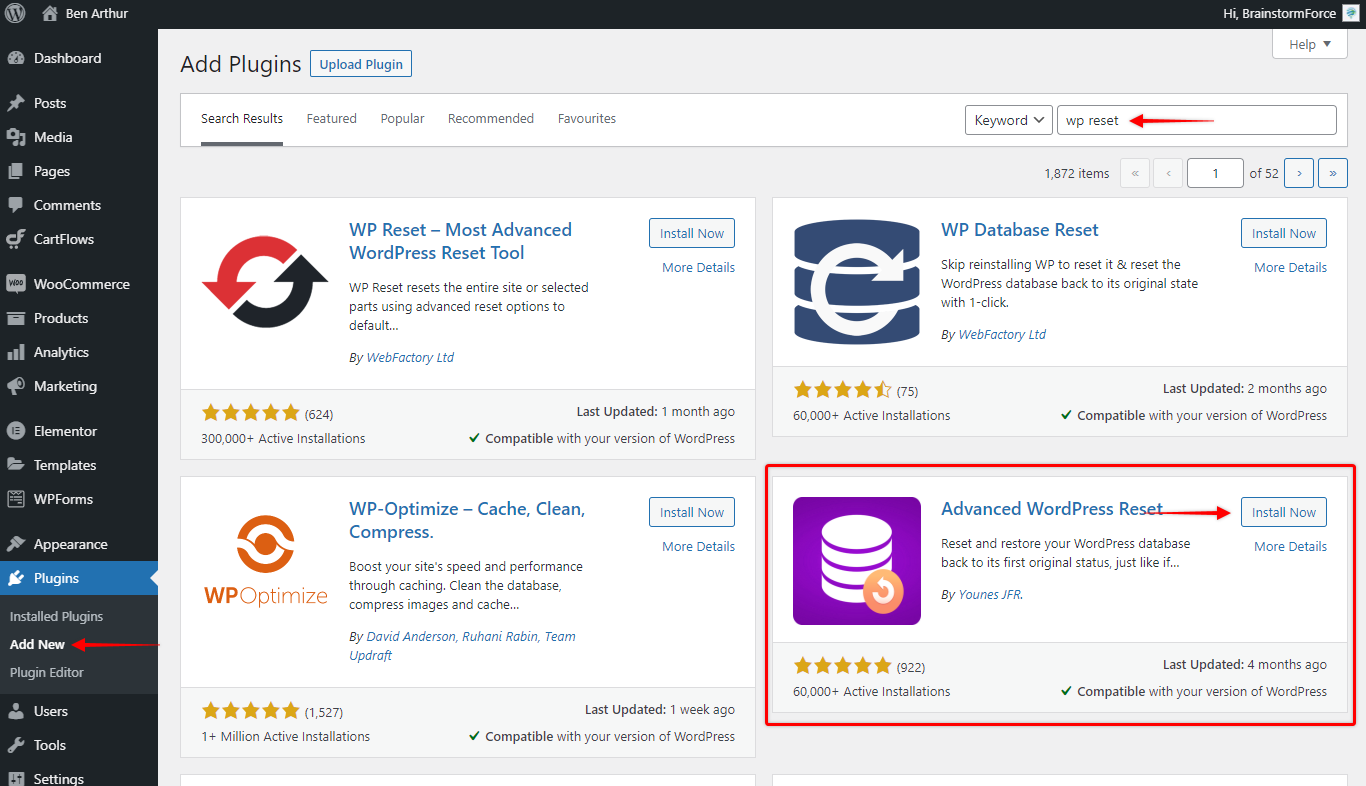Switch to the Popular tab
Viewport: 1366px width, 786px height.
[x=402, y=119]
